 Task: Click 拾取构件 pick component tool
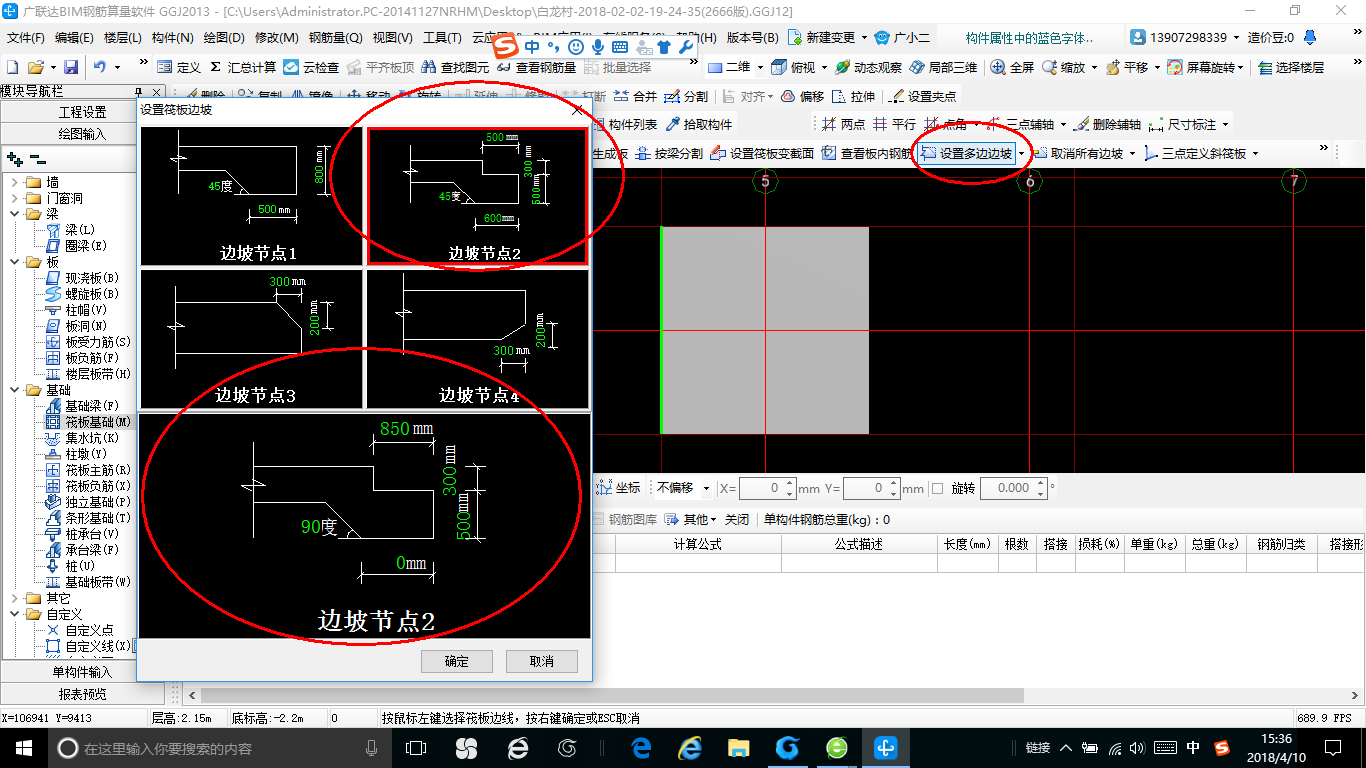click(x=699, y=124)
